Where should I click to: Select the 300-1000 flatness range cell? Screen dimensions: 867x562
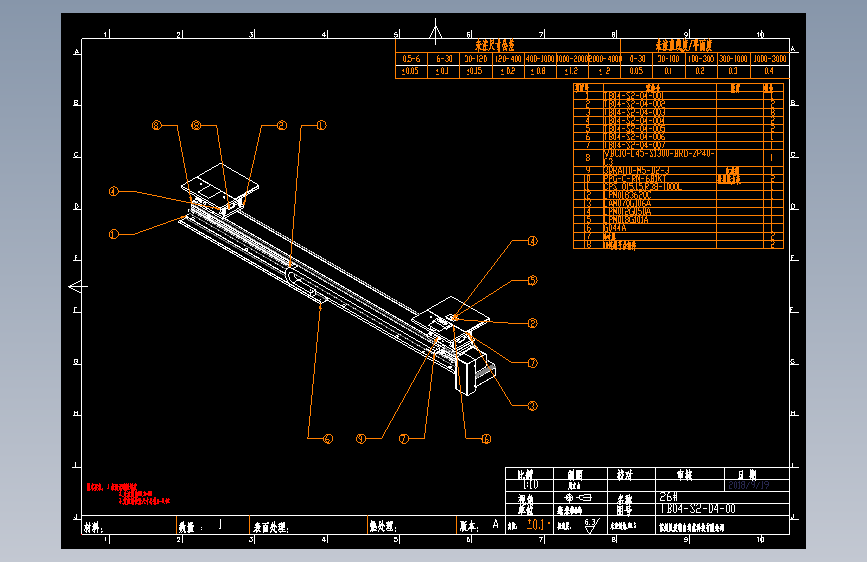pos(733,59)
